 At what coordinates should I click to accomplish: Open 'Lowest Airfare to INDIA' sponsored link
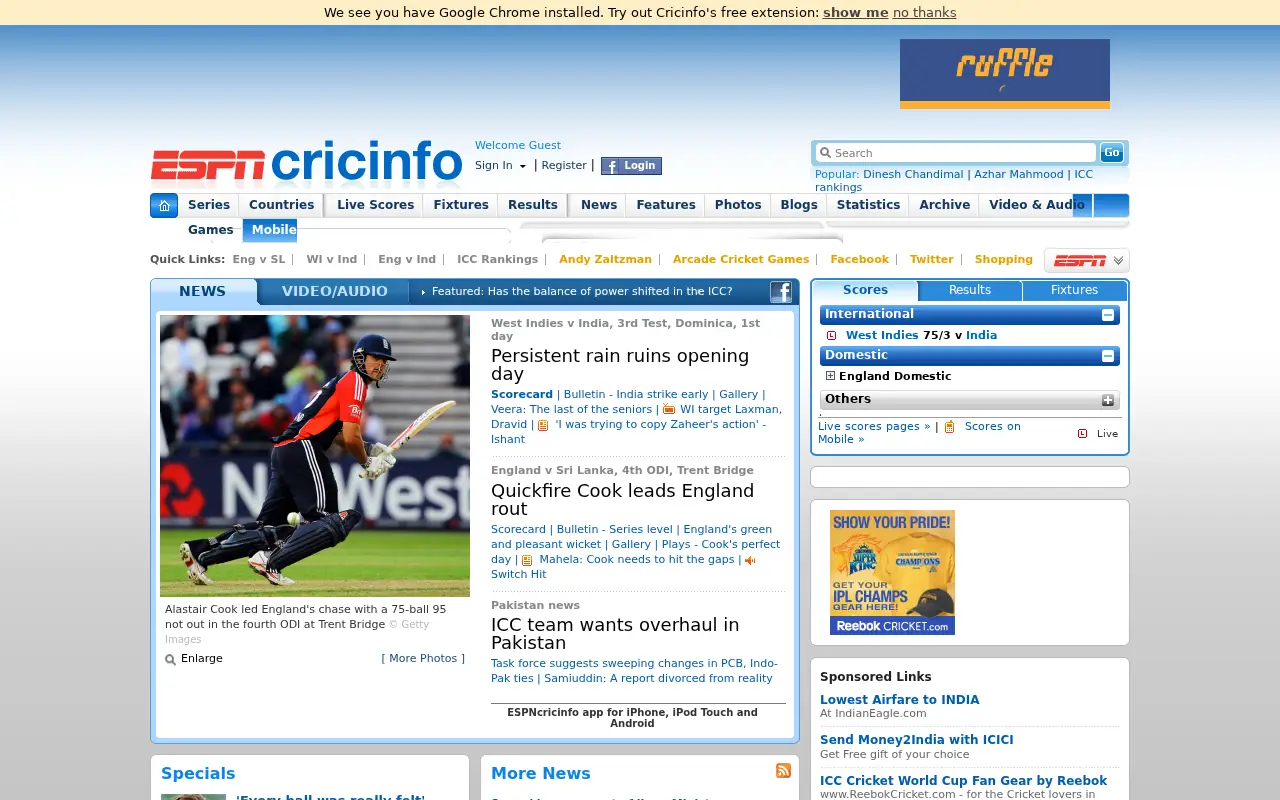(899, 700)
